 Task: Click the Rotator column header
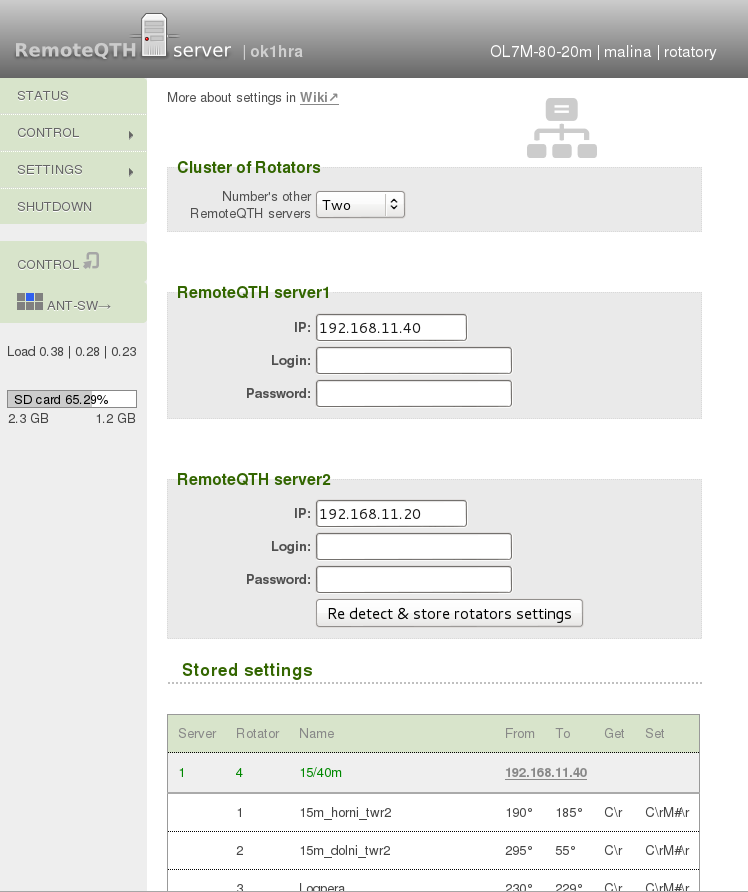pyautogui.click(x=258, y=733)
